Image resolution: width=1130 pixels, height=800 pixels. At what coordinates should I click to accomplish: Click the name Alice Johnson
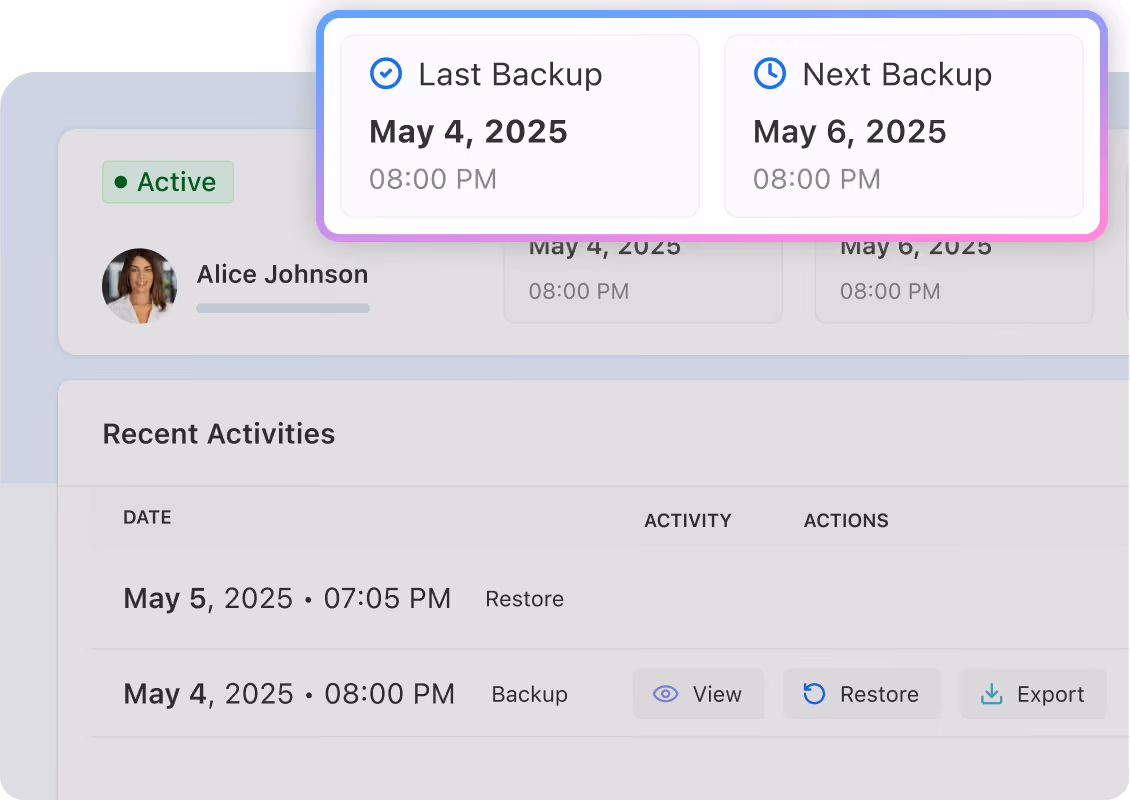[282, 275]
